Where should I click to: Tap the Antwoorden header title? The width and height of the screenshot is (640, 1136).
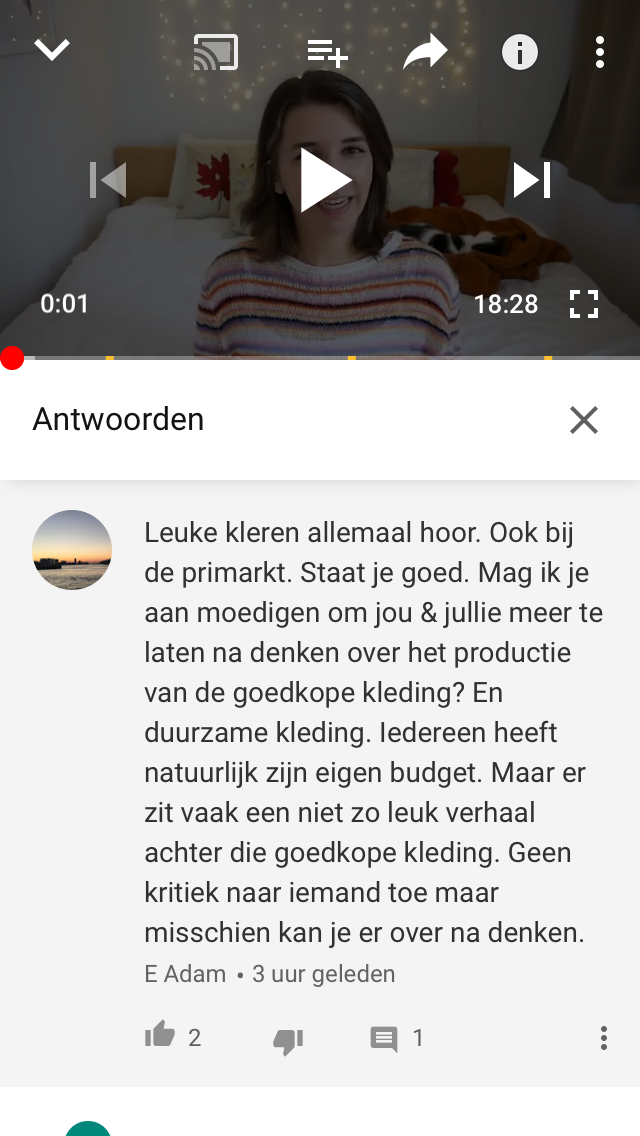tap(118, 419)
